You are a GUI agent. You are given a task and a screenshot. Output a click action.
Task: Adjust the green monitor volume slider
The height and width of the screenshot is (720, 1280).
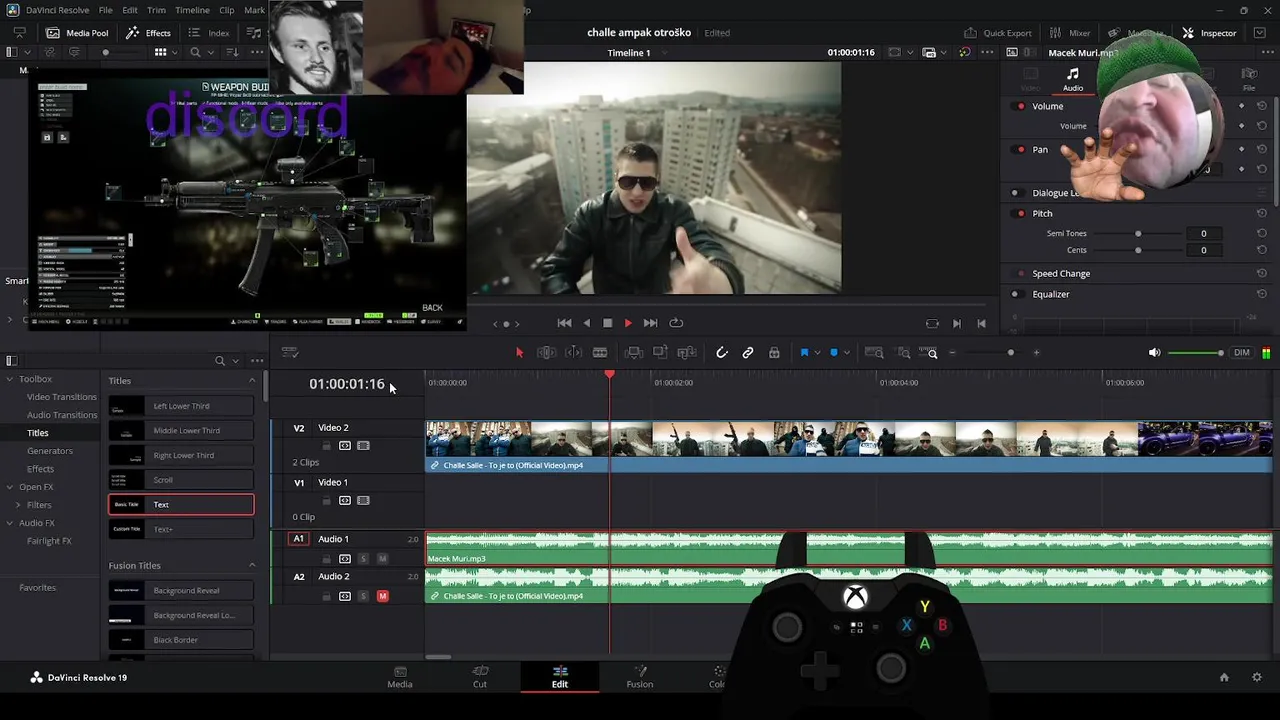[x=1195, y=352]
